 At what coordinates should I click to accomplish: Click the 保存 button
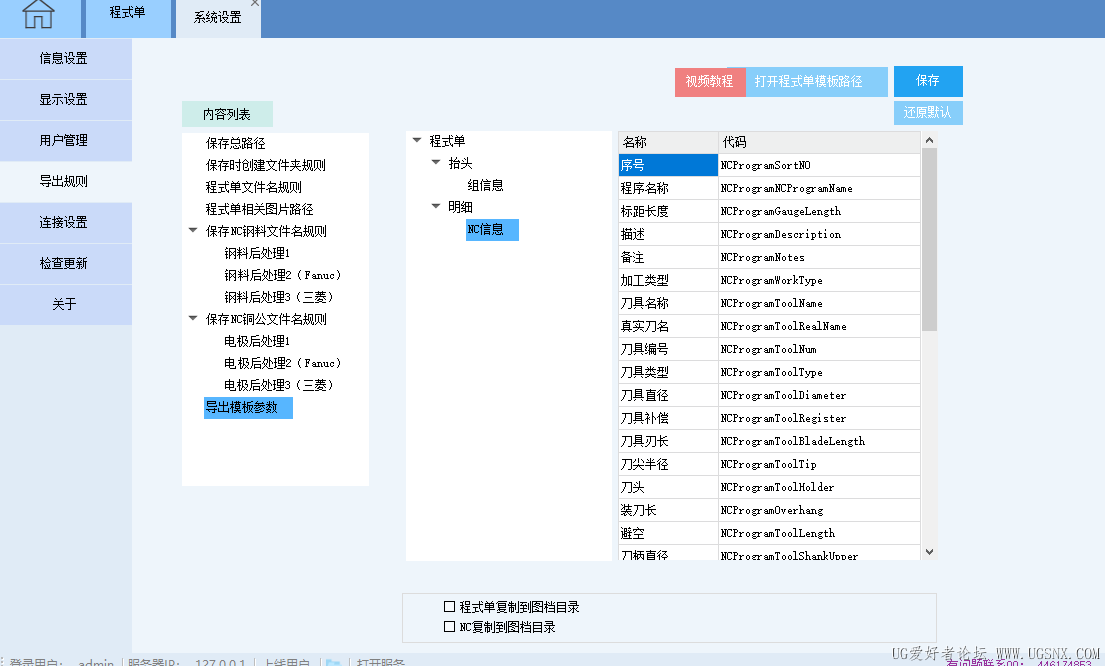pyautogui.click(x=927, y=81)
